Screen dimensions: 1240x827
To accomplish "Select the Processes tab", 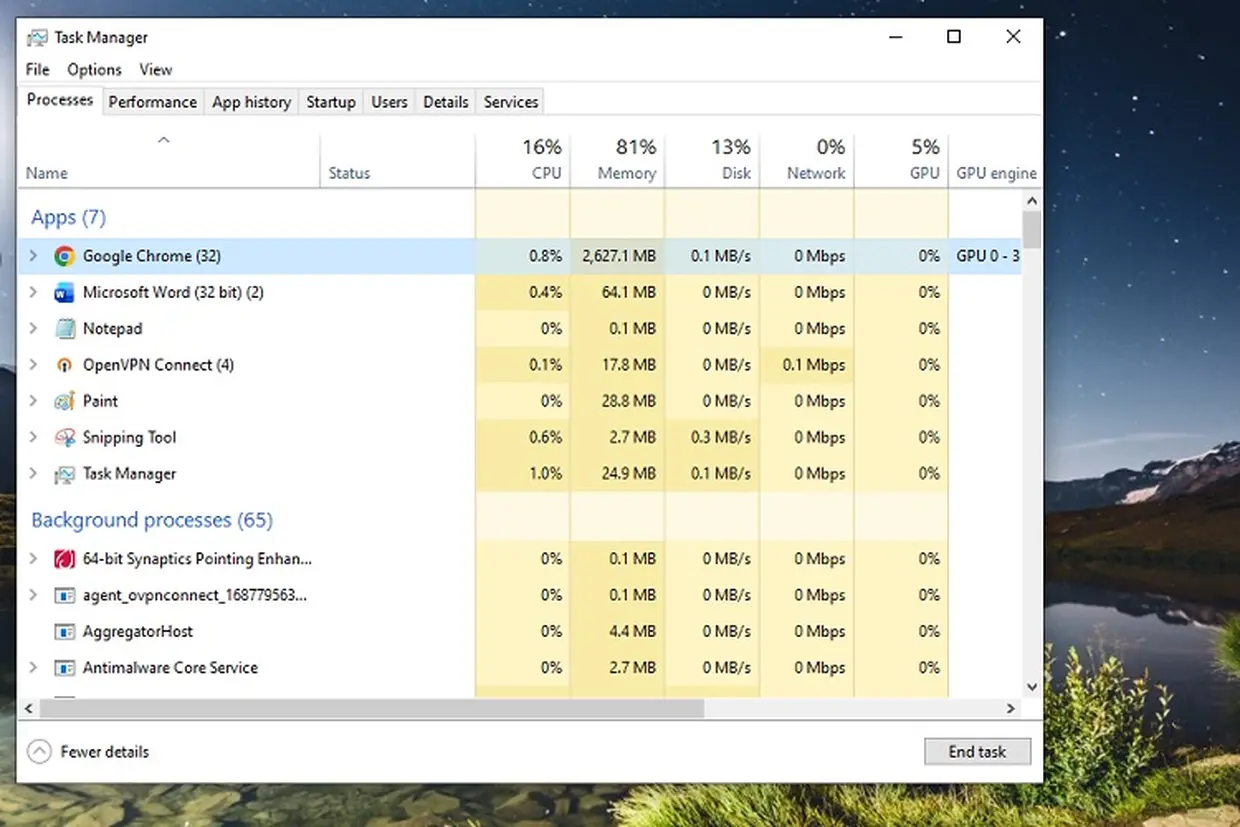I will (60, 100).
